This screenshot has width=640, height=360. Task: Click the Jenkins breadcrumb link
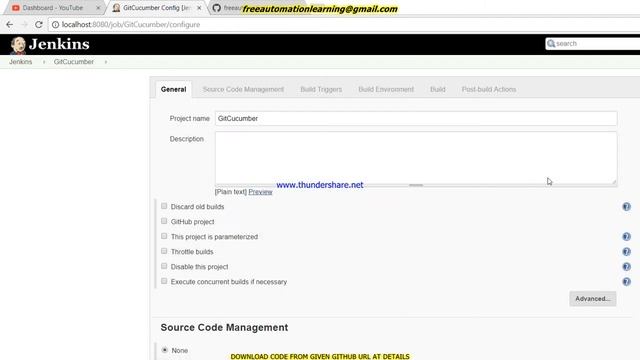click(x=20, y=62)
